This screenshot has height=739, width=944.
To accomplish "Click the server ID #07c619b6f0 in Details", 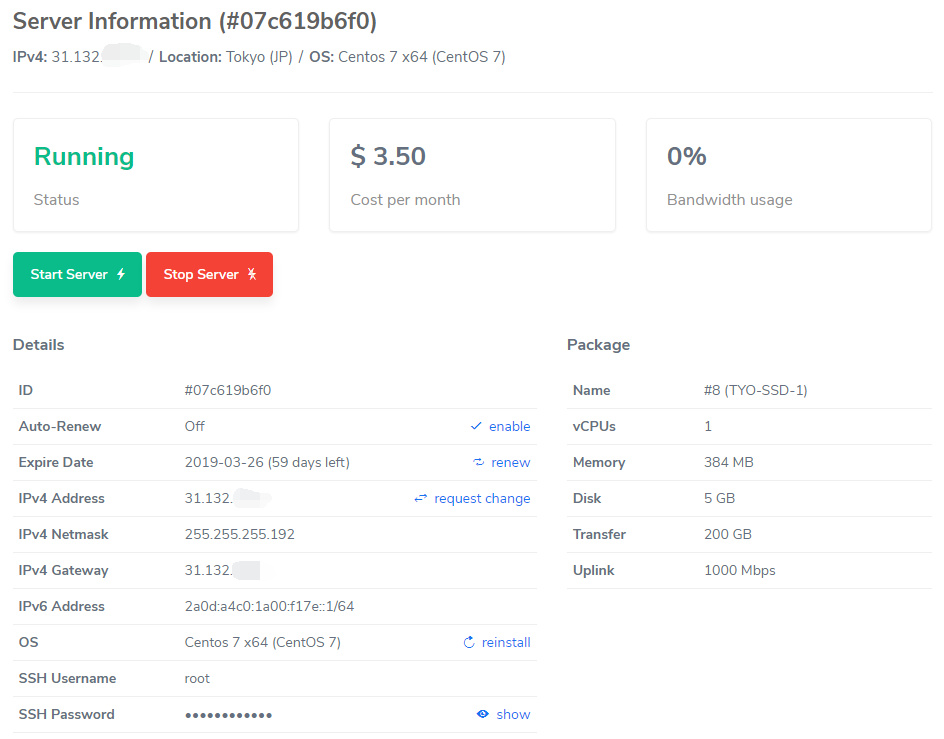I will coord(228,391).
